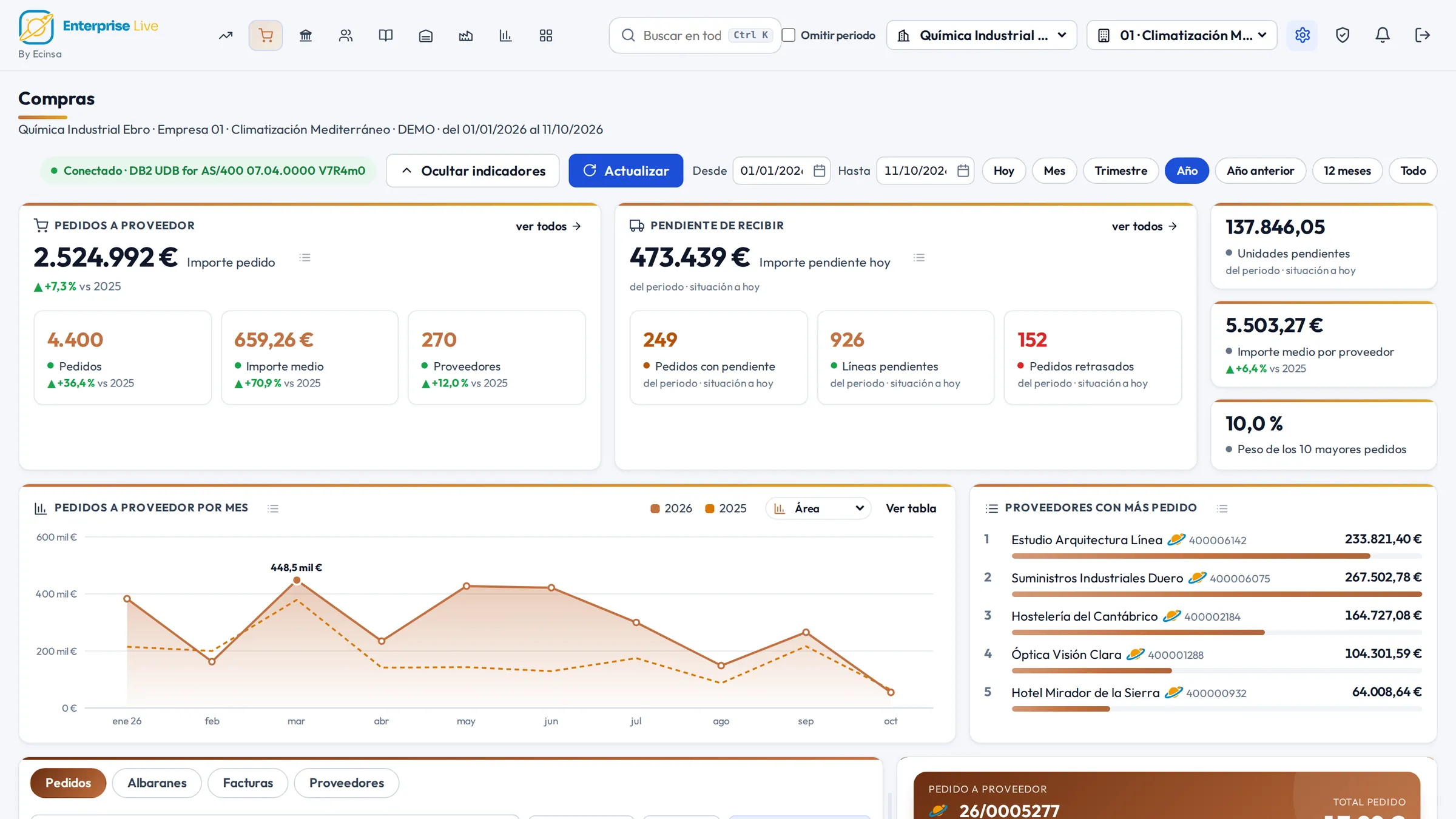Toggle the 2026 series in chart legend
The height and width of the screenshot is (819, 1456).
[672, 508]
